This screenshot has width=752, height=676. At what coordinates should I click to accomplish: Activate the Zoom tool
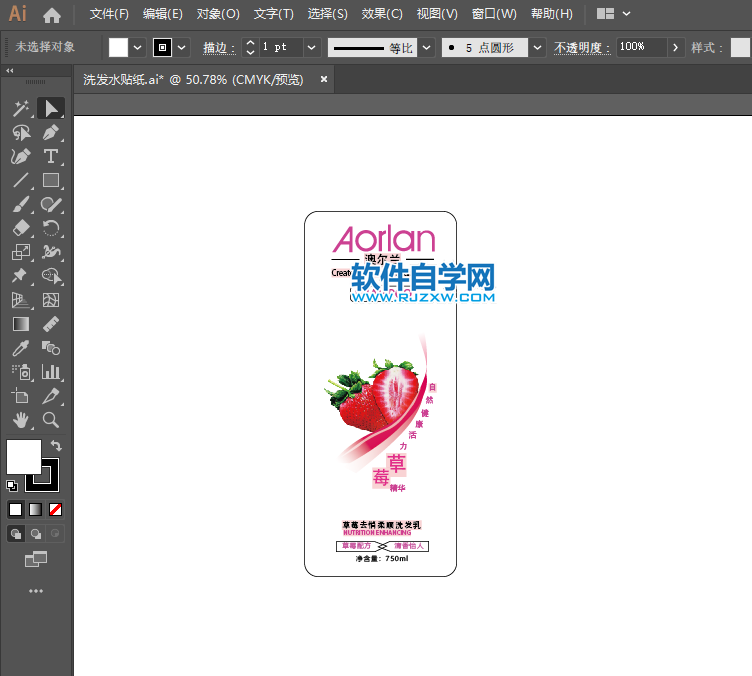51,420
